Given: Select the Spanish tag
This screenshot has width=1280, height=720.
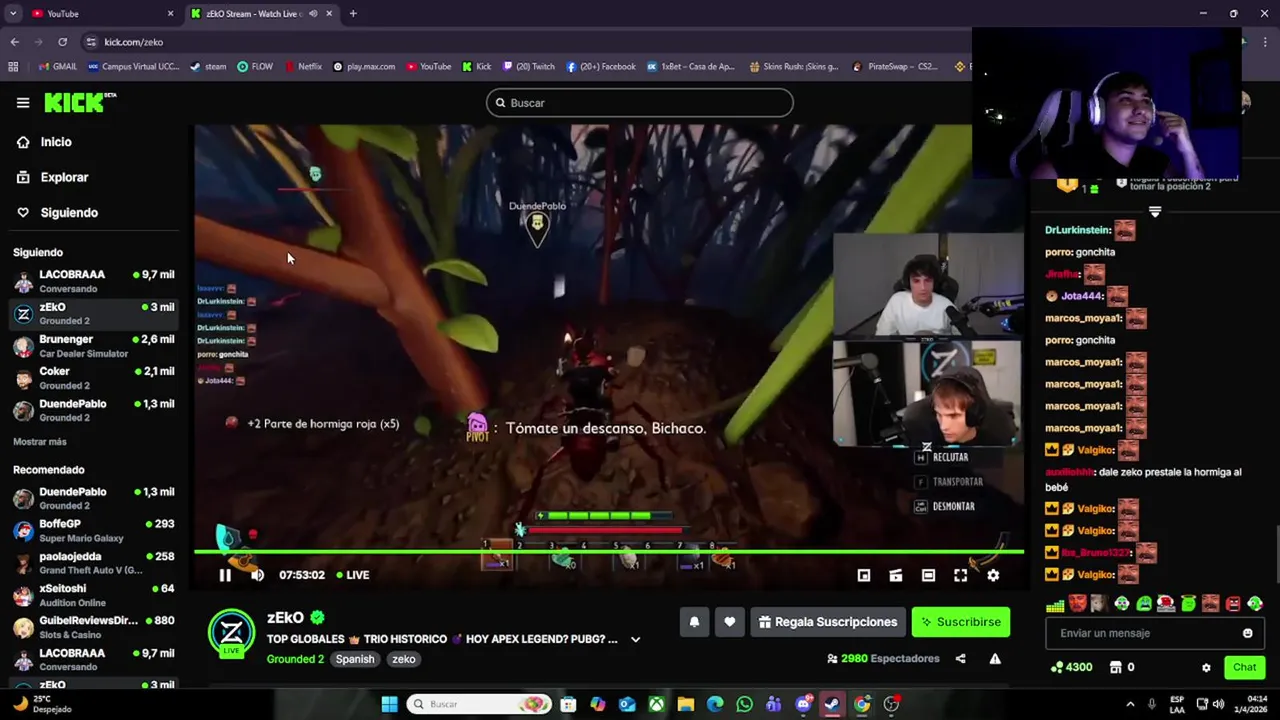Looking at the screenshot, I should 355,659.
